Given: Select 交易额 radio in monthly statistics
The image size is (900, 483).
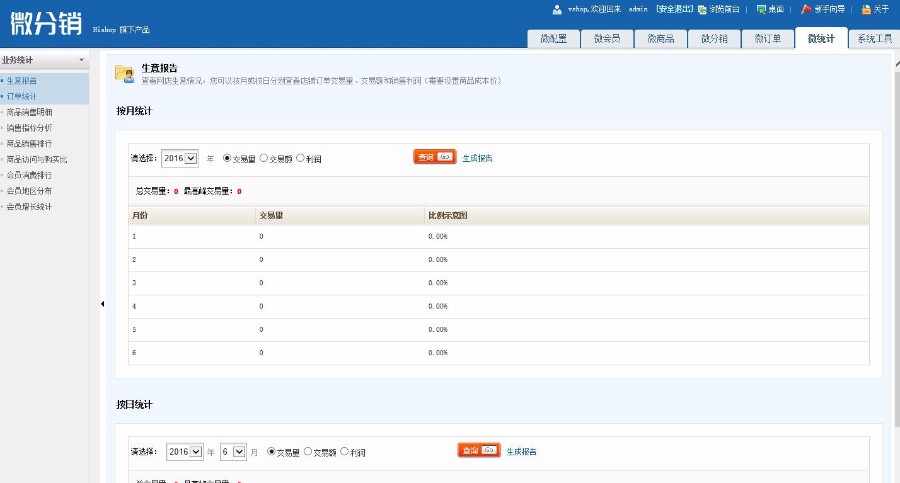Looking at the screenshot, I should [263, 158].
